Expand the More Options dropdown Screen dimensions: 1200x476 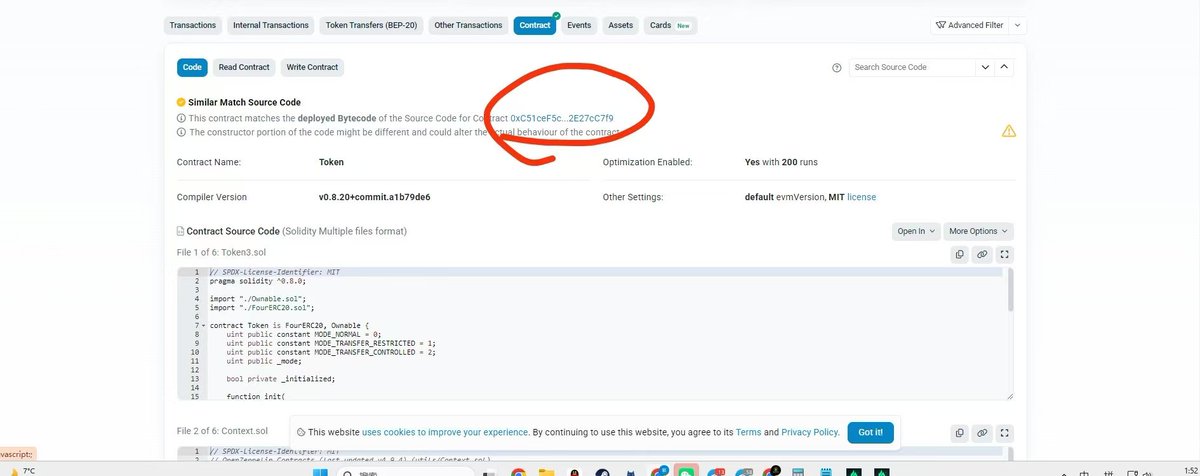click(978, 231)
